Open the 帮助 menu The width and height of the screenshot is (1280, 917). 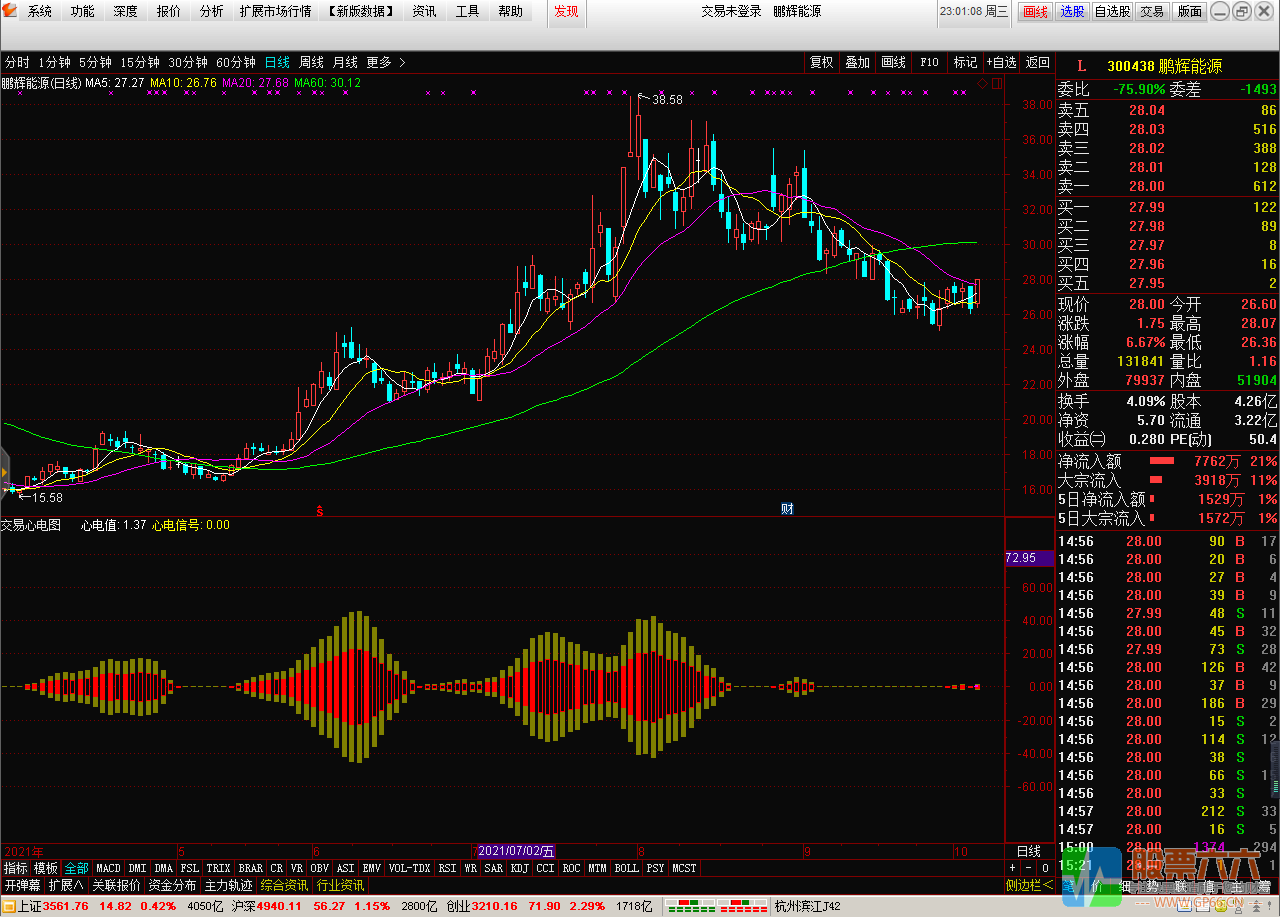(x=510, y=11)
